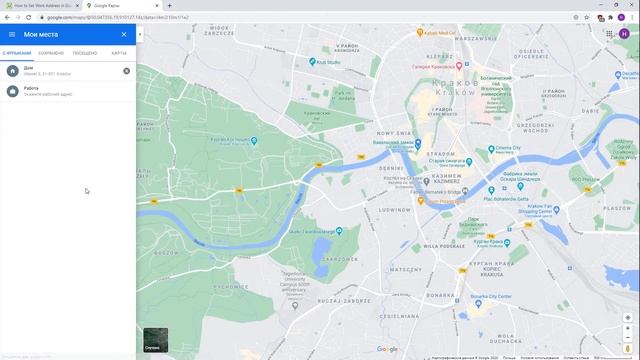Image resolution: width=640 pixels, height=360 pixels.
Task: Open Google apps grid
Action: (x=609, y=34)
